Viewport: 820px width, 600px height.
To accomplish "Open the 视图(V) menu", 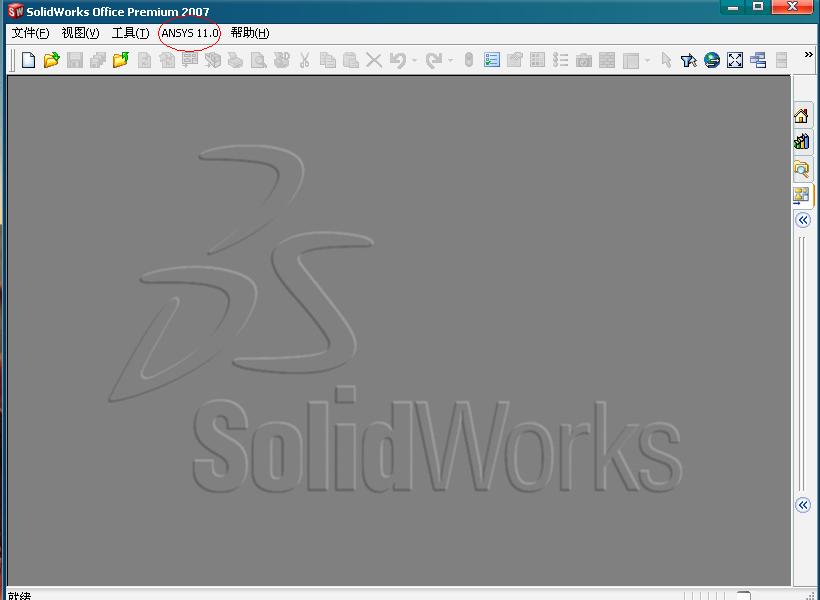I will point(80,33).
